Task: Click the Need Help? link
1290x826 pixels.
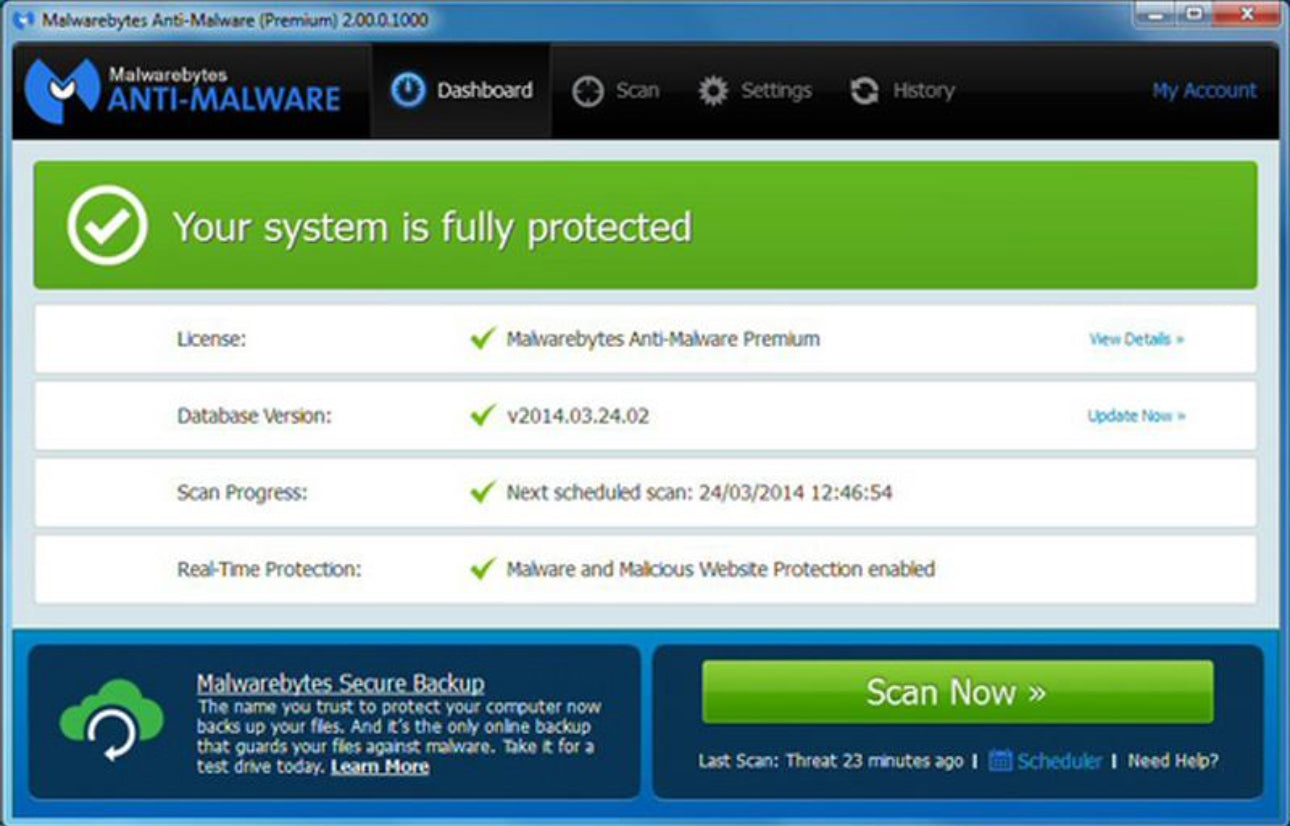Action: click(1173, 761)
